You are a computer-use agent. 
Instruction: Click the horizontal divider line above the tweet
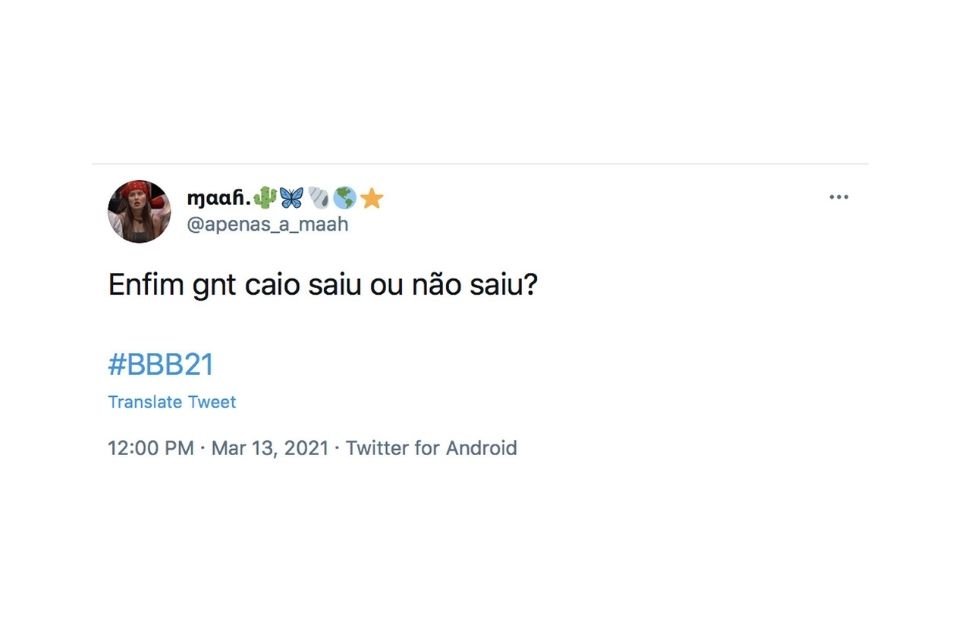[x=480, y=164]
